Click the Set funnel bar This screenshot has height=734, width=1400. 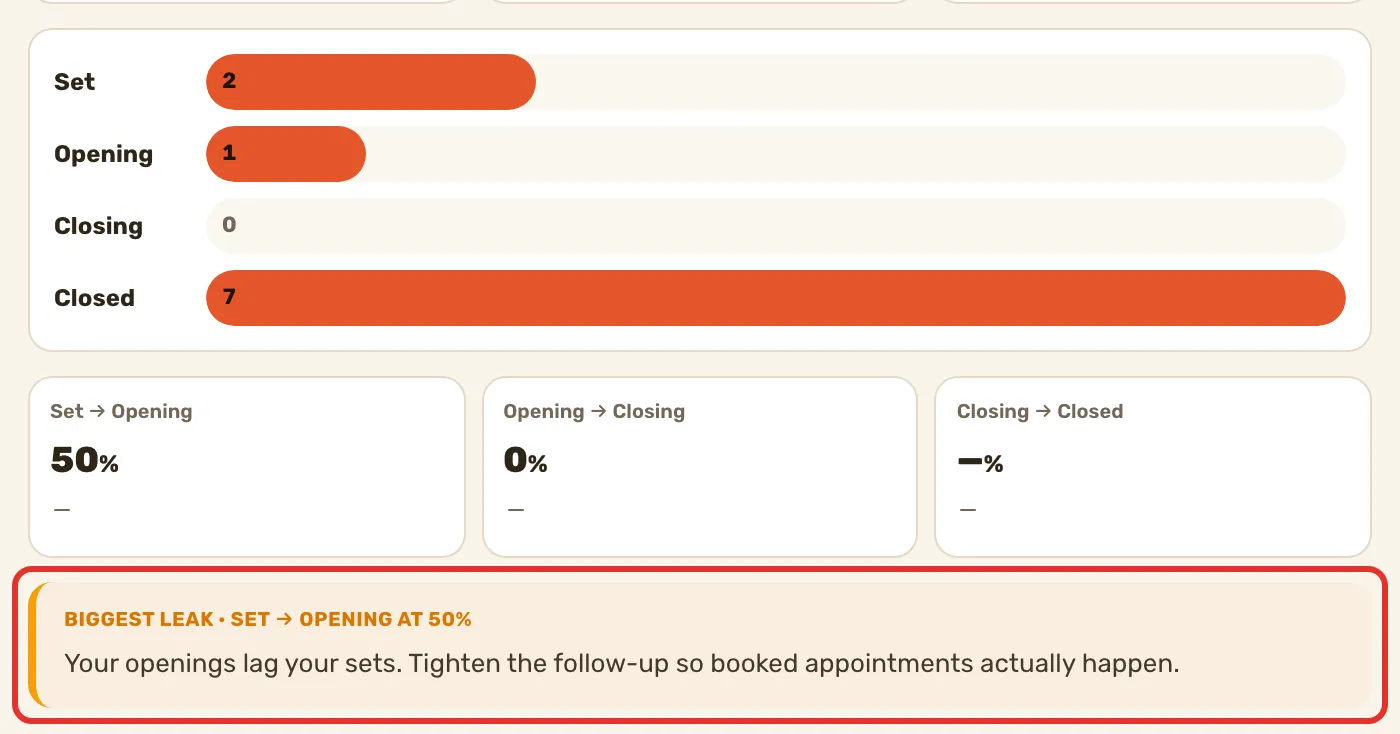point(371,82)
